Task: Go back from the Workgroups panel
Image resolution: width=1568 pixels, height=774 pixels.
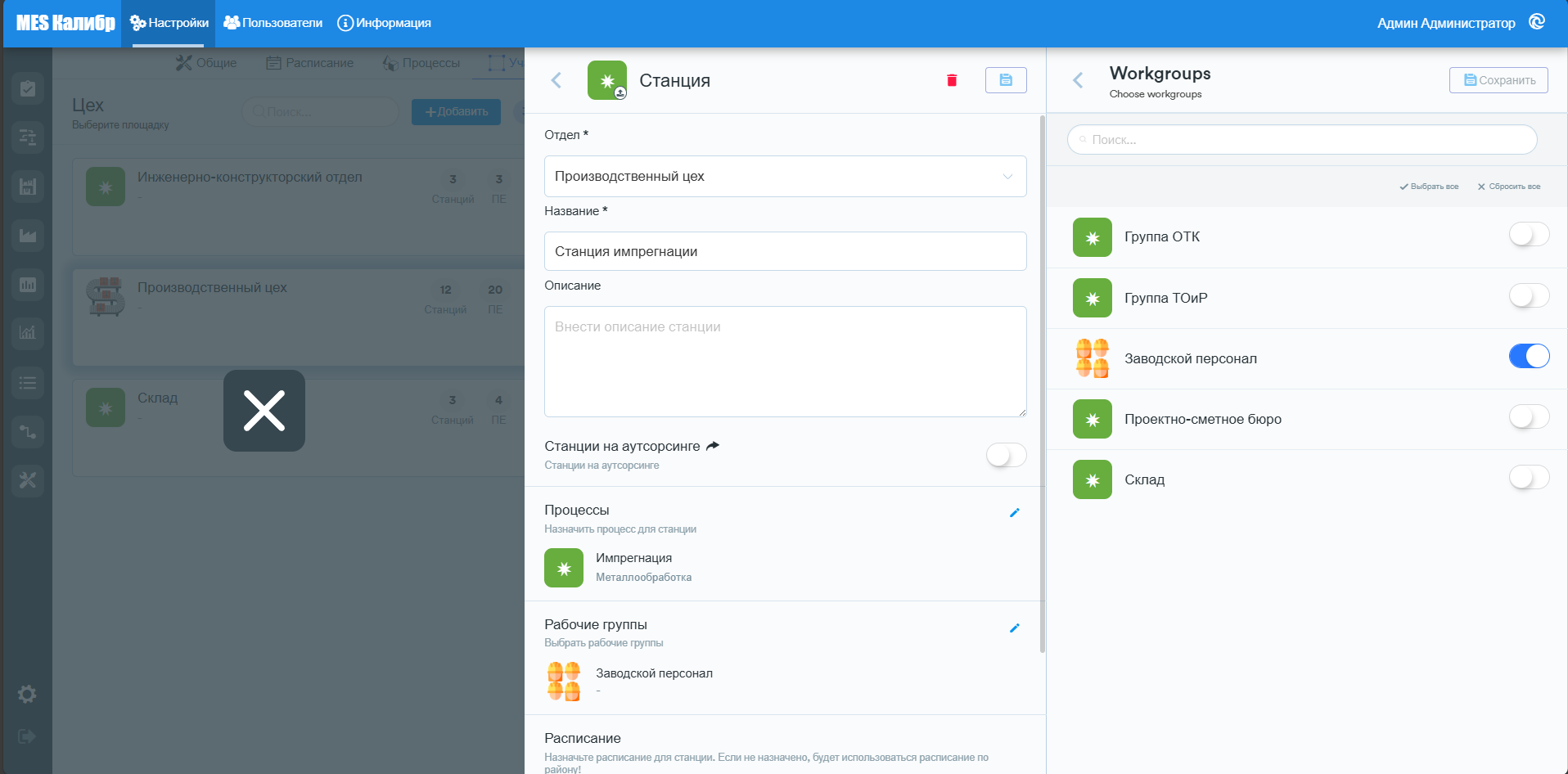Action: [1078, 80]
